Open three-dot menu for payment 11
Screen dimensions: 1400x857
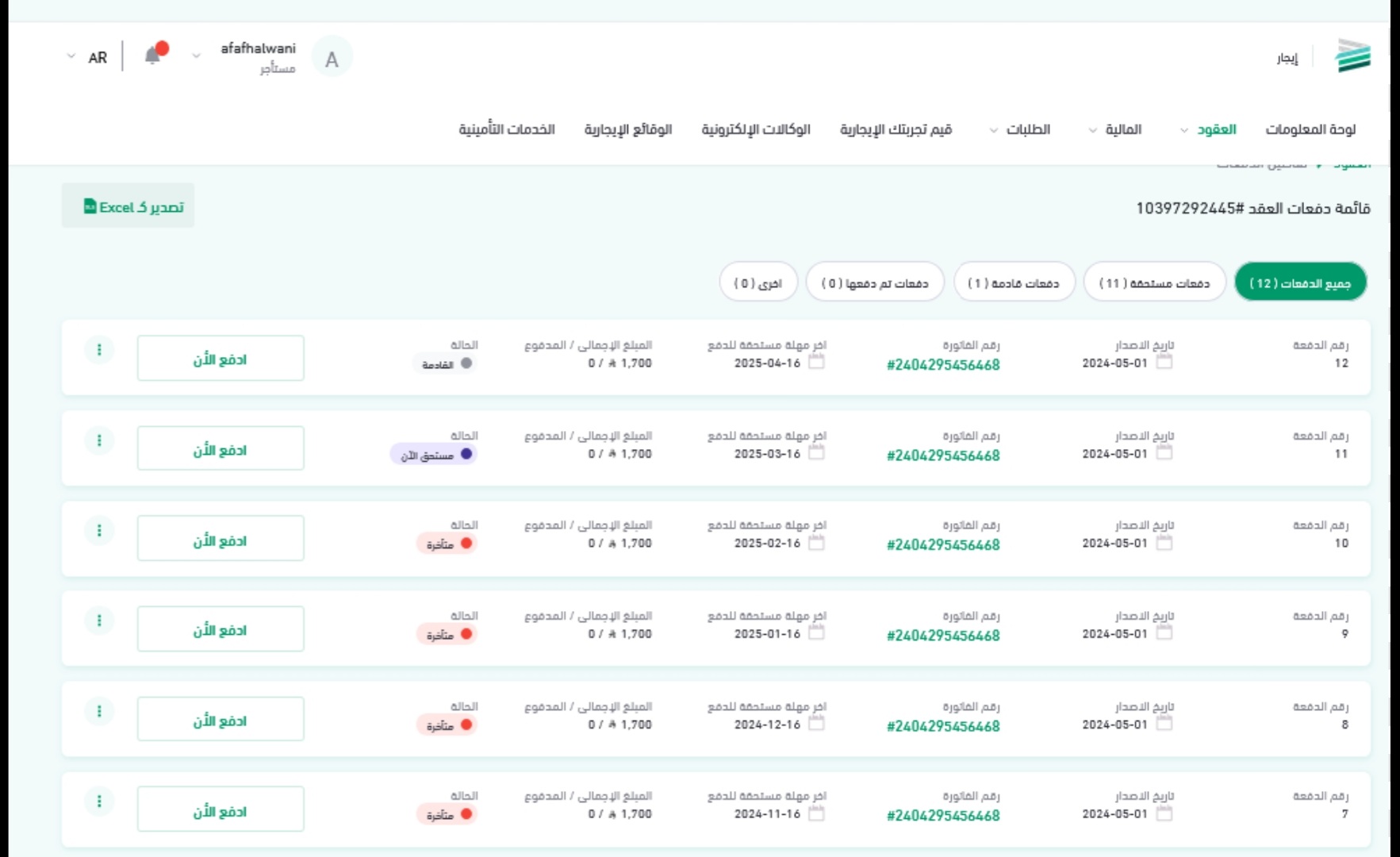99,440
